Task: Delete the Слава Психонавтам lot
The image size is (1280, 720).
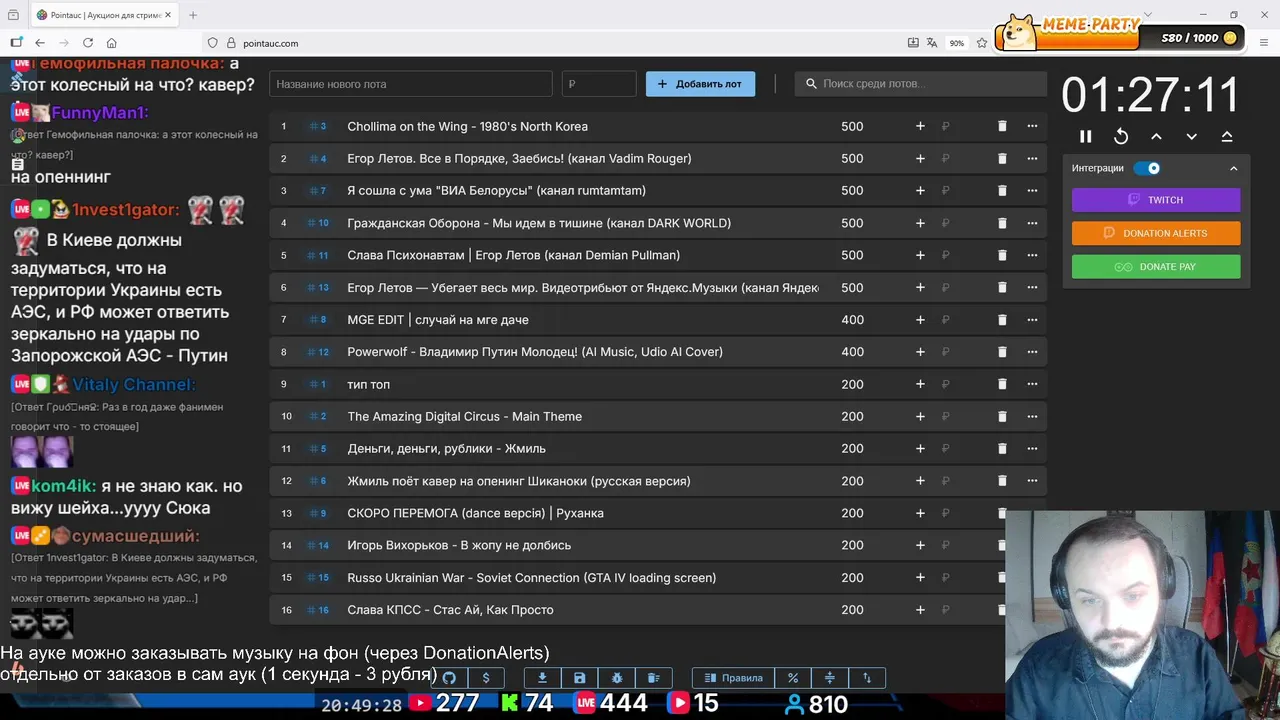Action: (1002, 255)
